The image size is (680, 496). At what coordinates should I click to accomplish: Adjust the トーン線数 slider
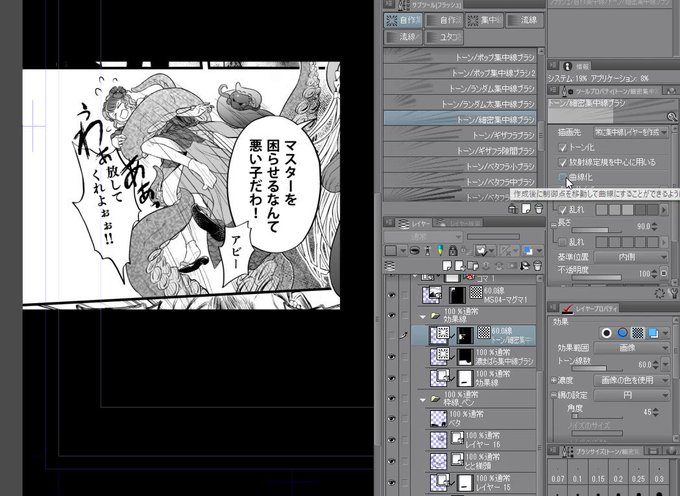click(x=597, y=369)
